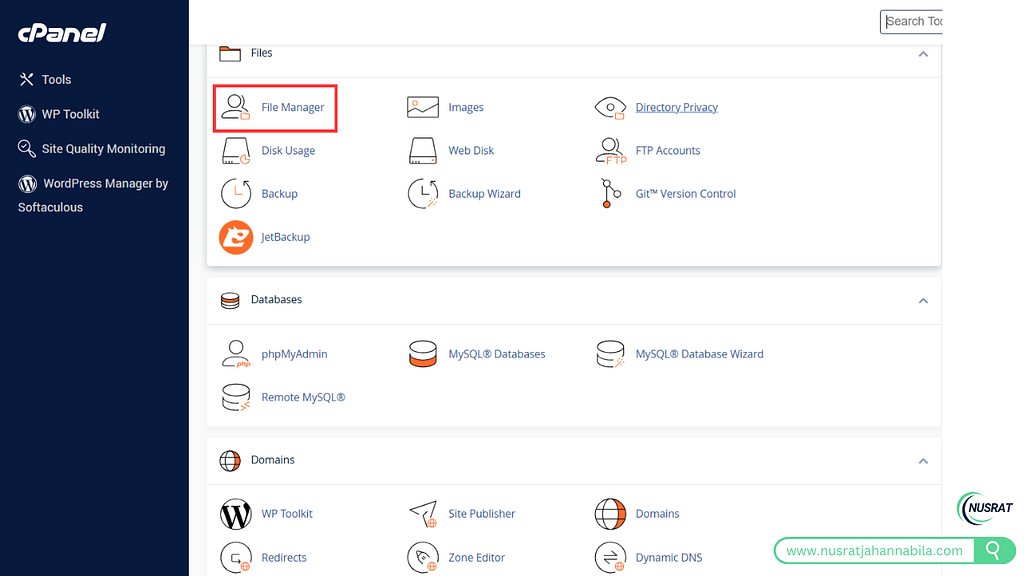The width and height of the screenshot is (1024, 576).
Task: Click the Tools wrench icon in sidebar
Action: (26, 80)
